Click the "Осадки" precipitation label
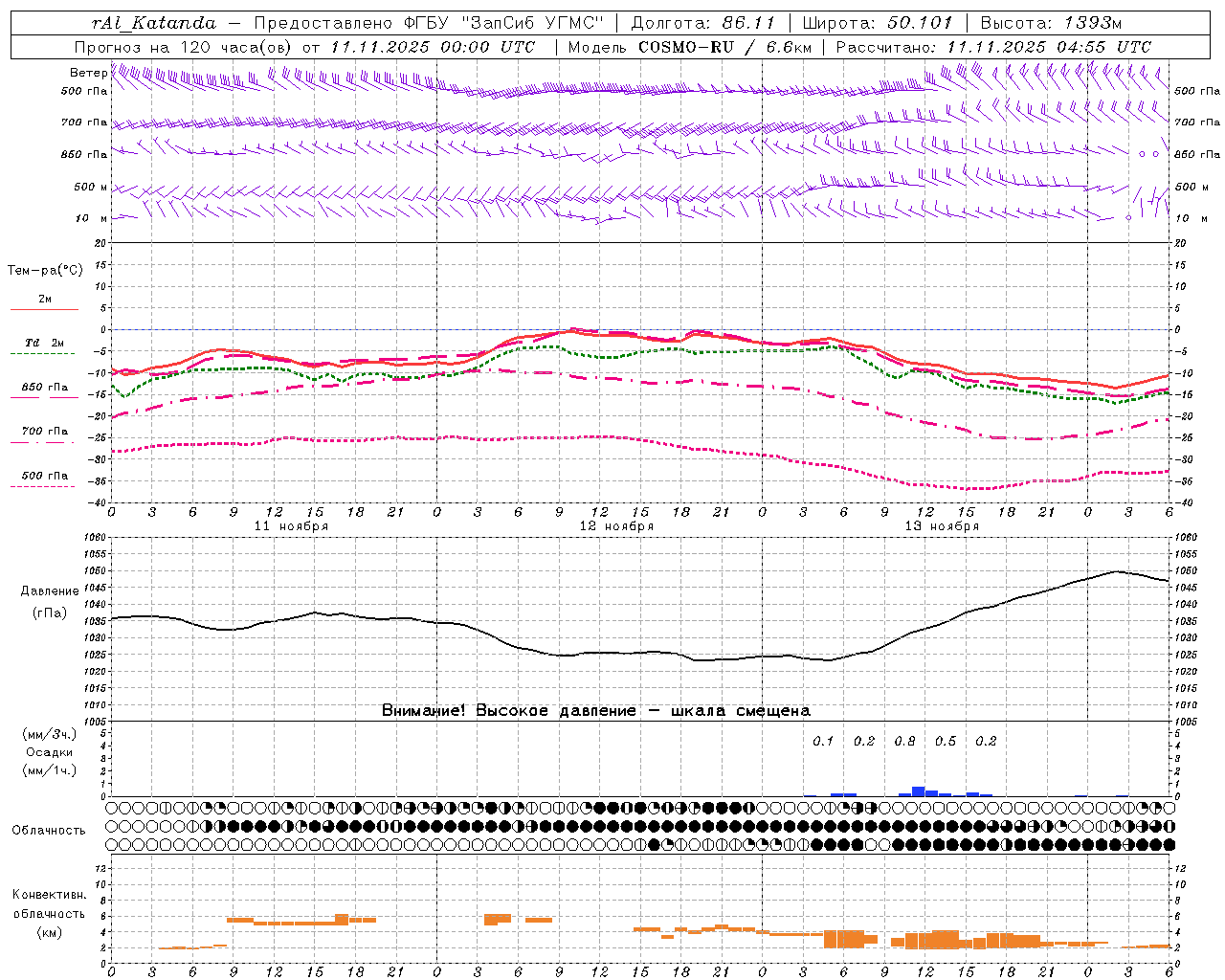Viewport: 1225px width, 980px height. 49,752
